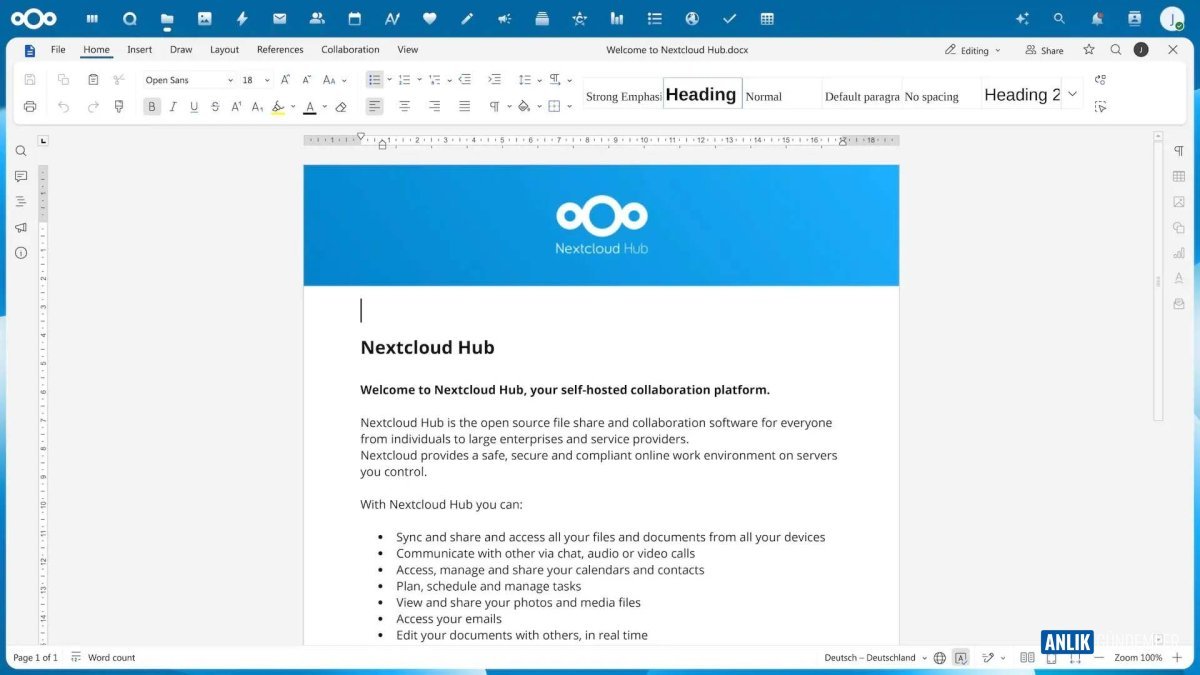Open the Editing mode button
The height and width of the screenshot is (675, 1200).
972,50
